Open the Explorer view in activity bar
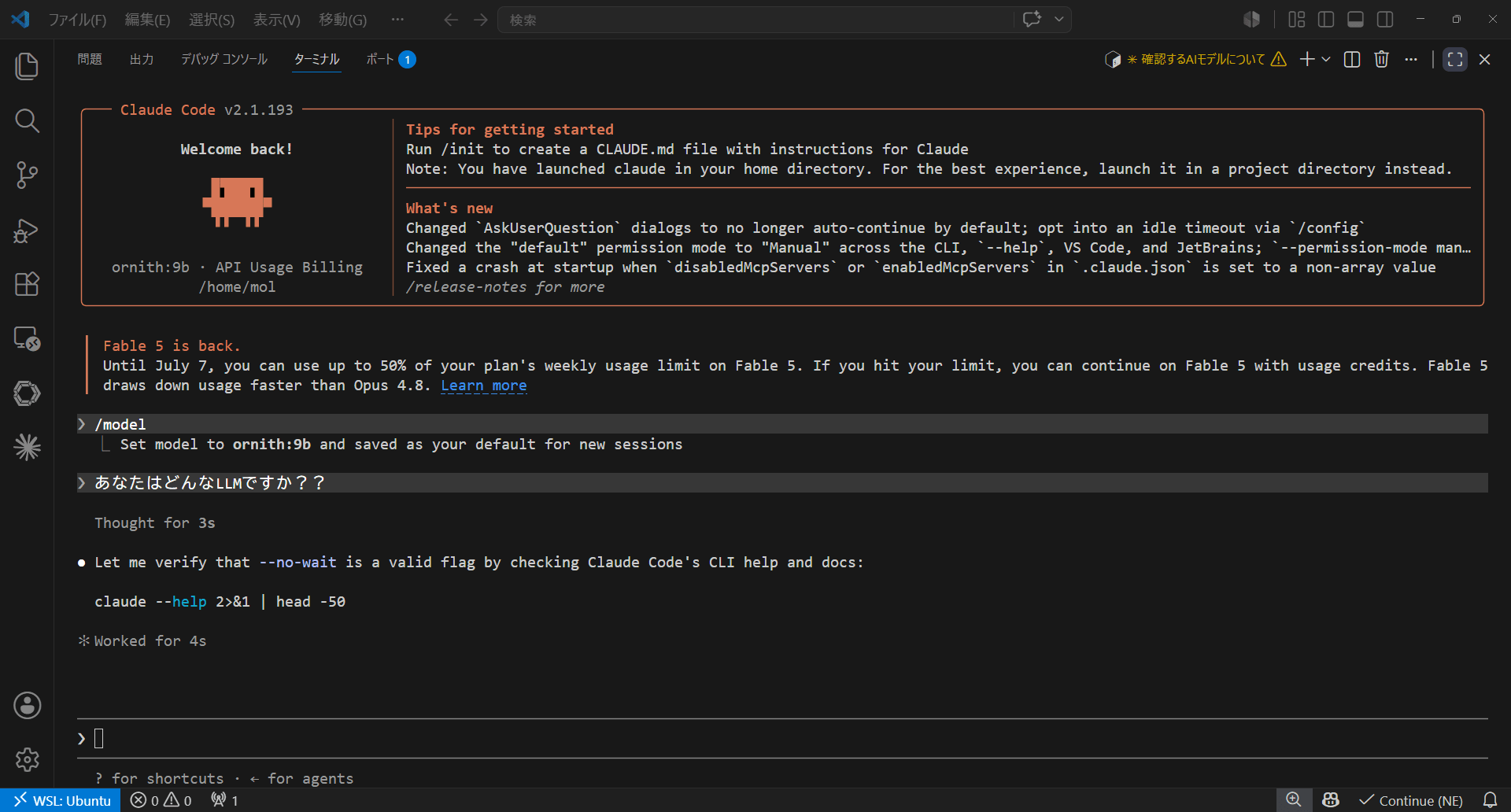The image size is (1511, 812). pos(27,66)
